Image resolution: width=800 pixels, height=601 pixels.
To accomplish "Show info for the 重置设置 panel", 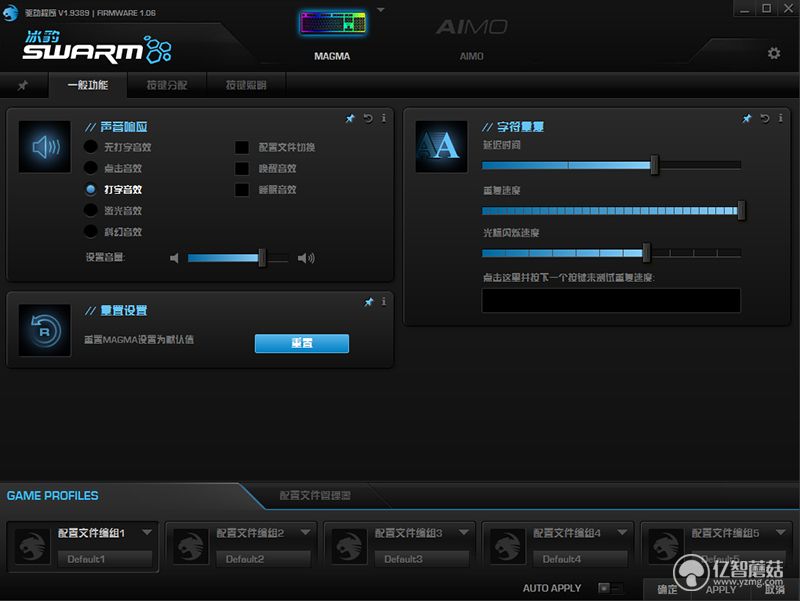I will coord(384,302).
